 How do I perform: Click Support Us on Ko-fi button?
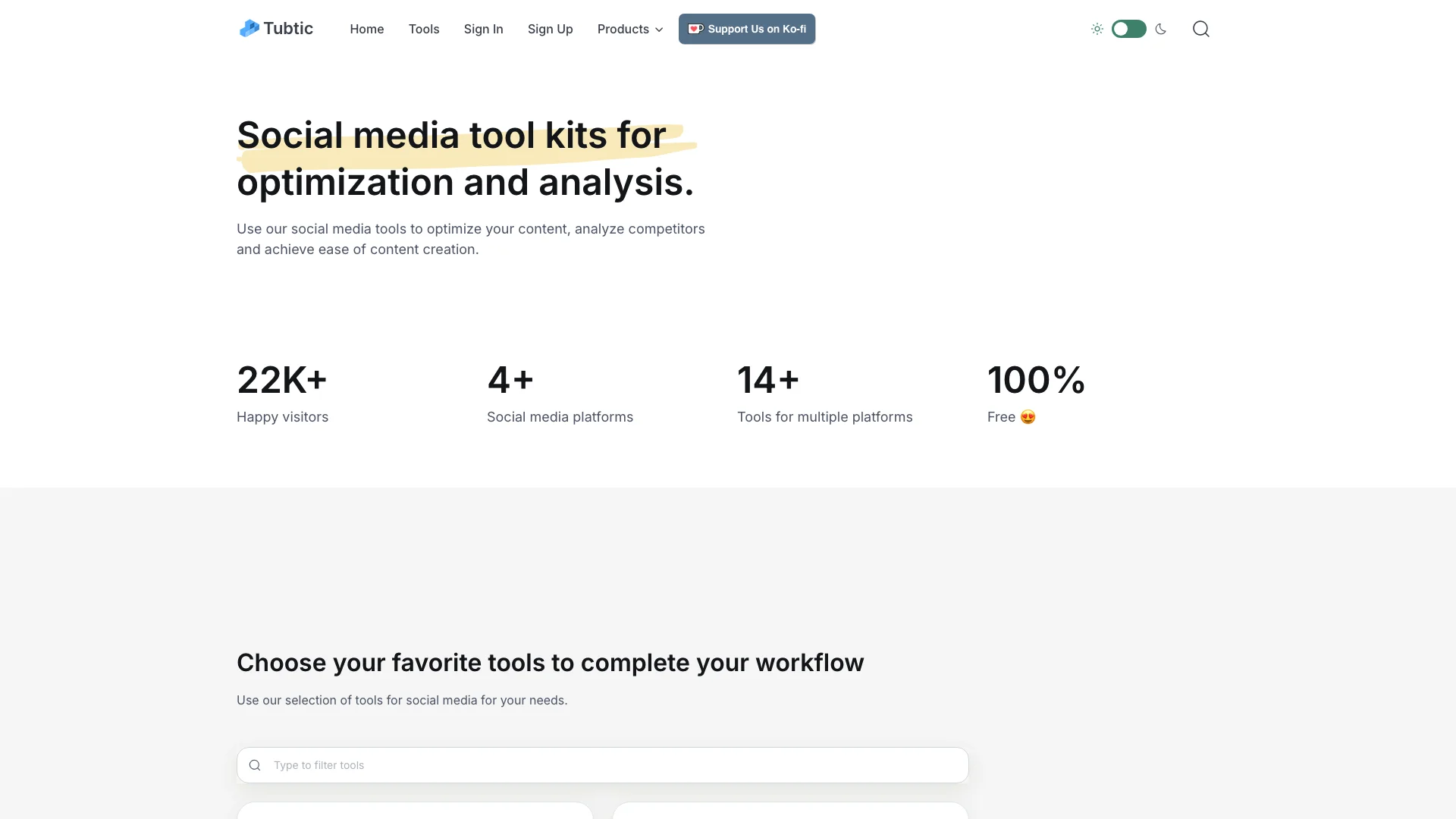click(746, 29)
